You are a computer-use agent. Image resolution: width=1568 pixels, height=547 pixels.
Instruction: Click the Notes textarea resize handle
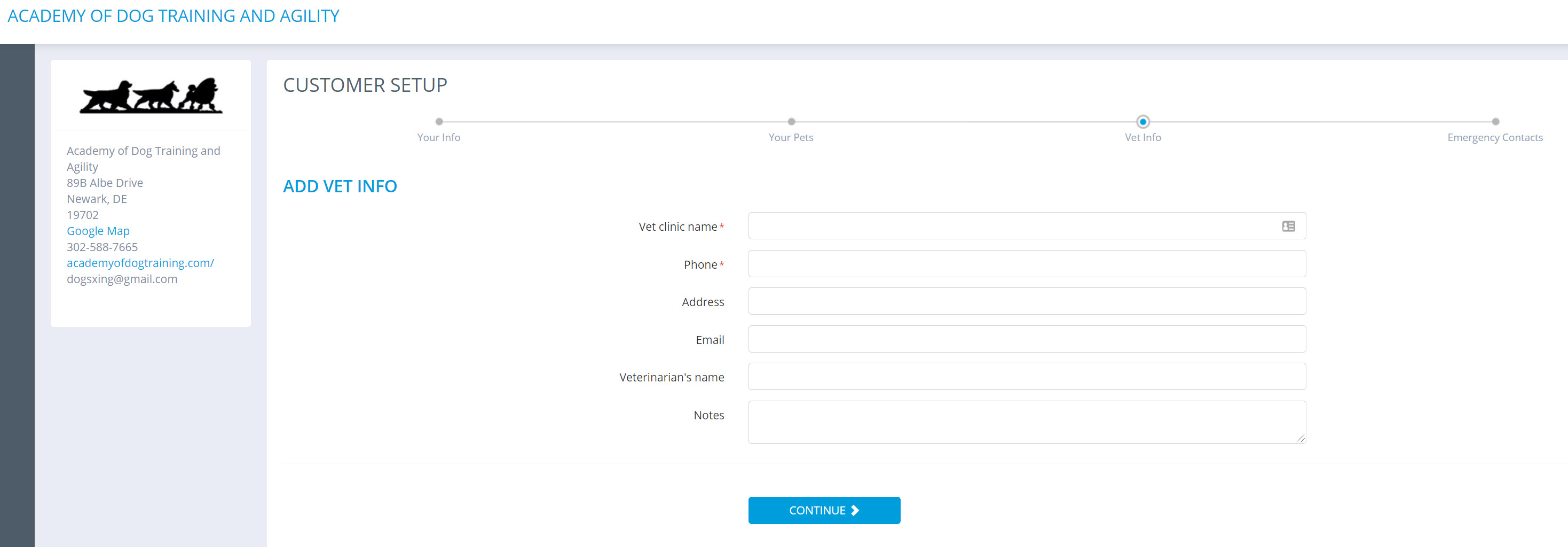1300,438
